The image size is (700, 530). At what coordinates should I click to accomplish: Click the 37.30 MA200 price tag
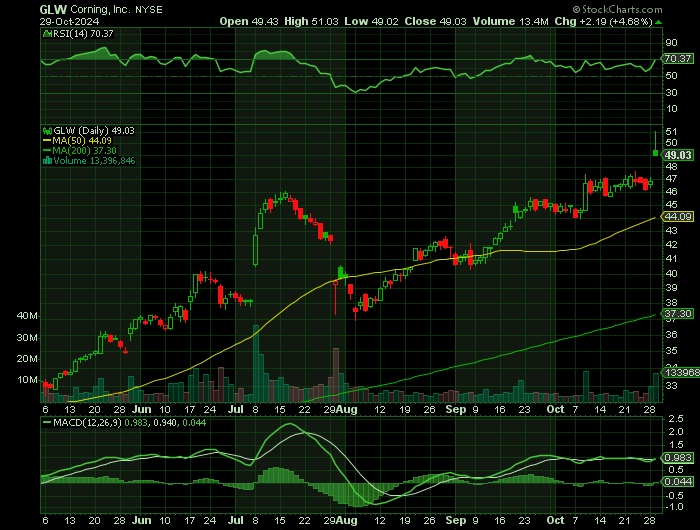(x=678, y=313)
